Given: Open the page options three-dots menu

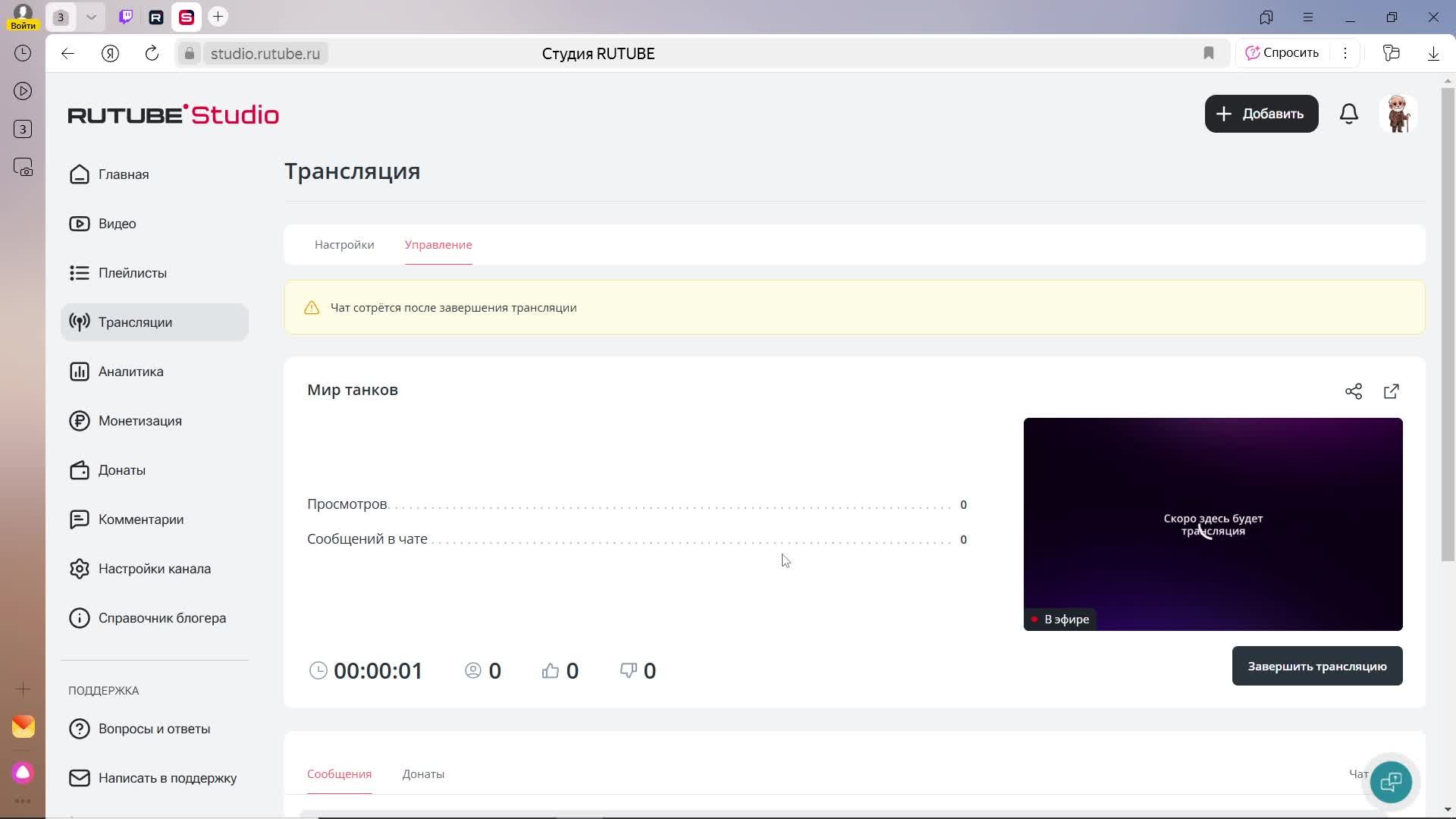Looking at the screenshot, I should 1345,53.
